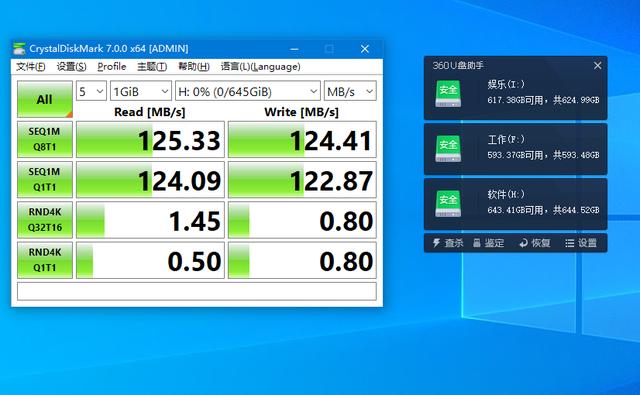Click the Read [MB/s] column header
The width and height of the screenshot is (640, 395).
(150, 112)
